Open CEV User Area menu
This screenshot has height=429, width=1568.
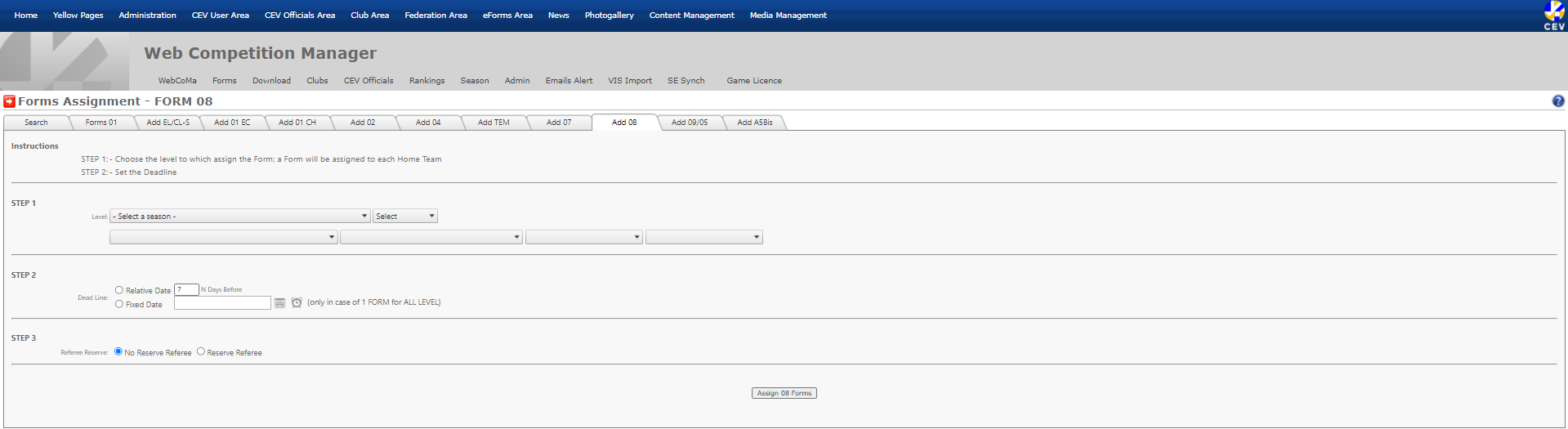pos(221,16)
